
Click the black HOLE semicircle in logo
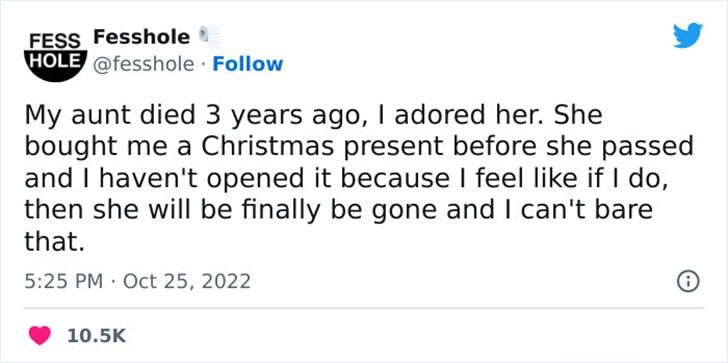click(x=56, y=66)
